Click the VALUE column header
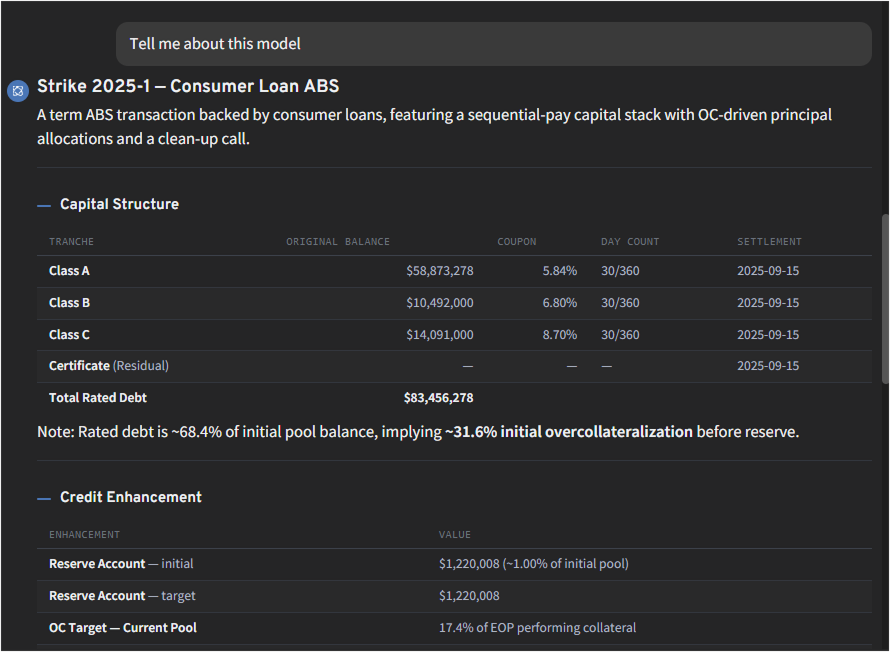Screen dimensions: 890x652 coord(455,535)
